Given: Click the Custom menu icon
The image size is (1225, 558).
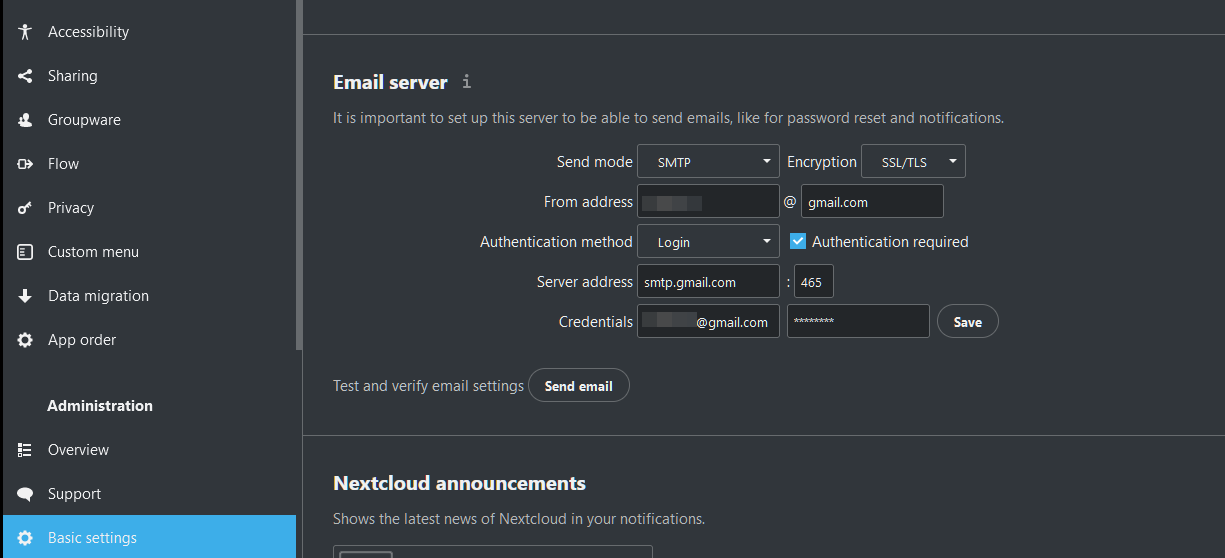Looking at the screenshot, I should [x=25, y=252].
